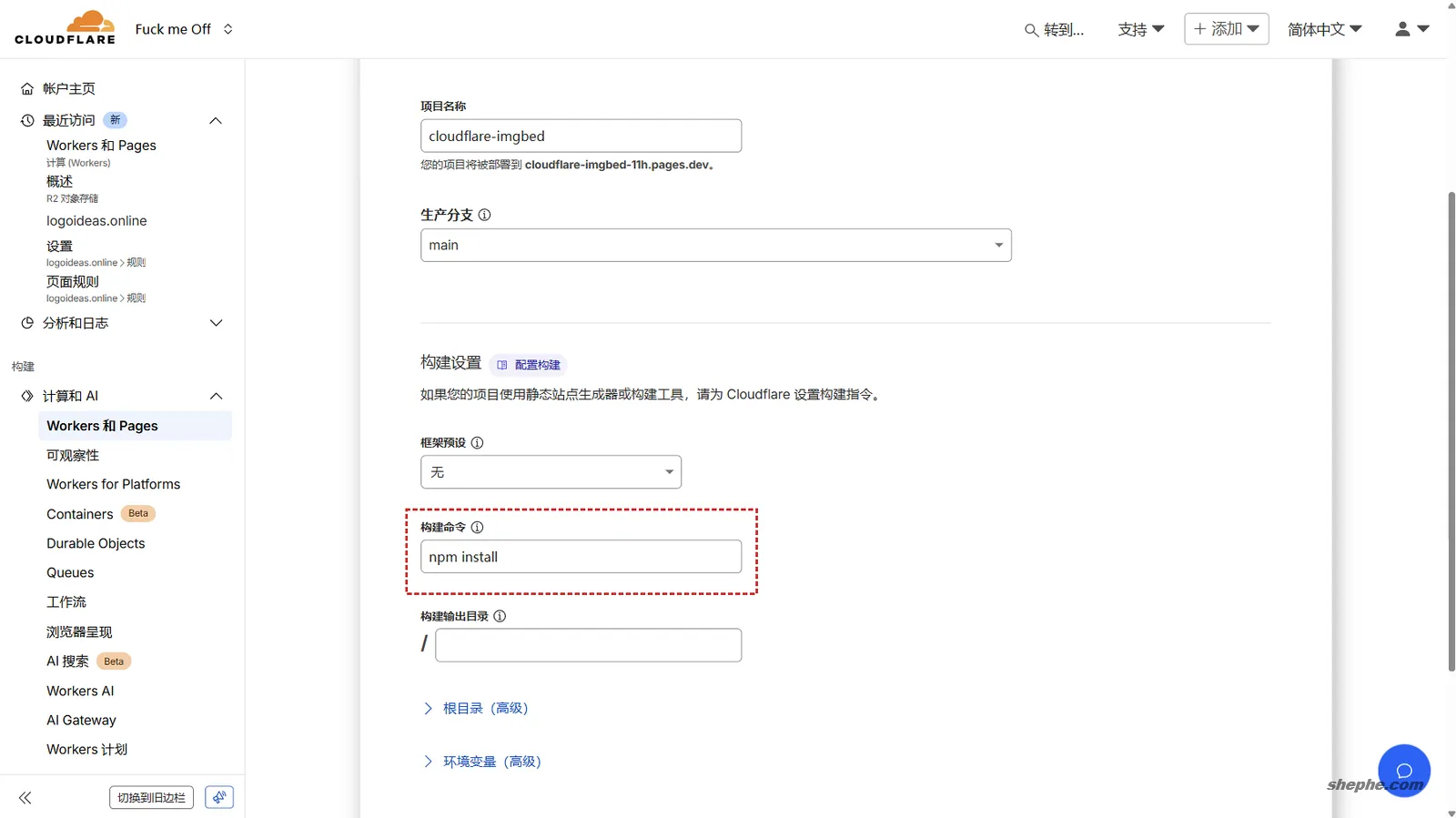Click the 转到... search text
Screen dimensions: 1456x818
click(1064, 30)
